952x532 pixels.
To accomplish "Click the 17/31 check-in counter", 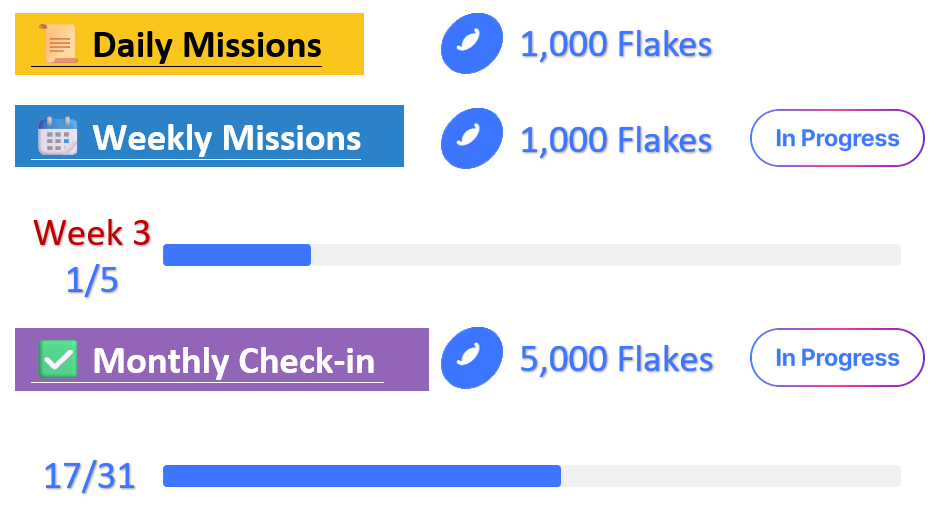I will point(90,476).
